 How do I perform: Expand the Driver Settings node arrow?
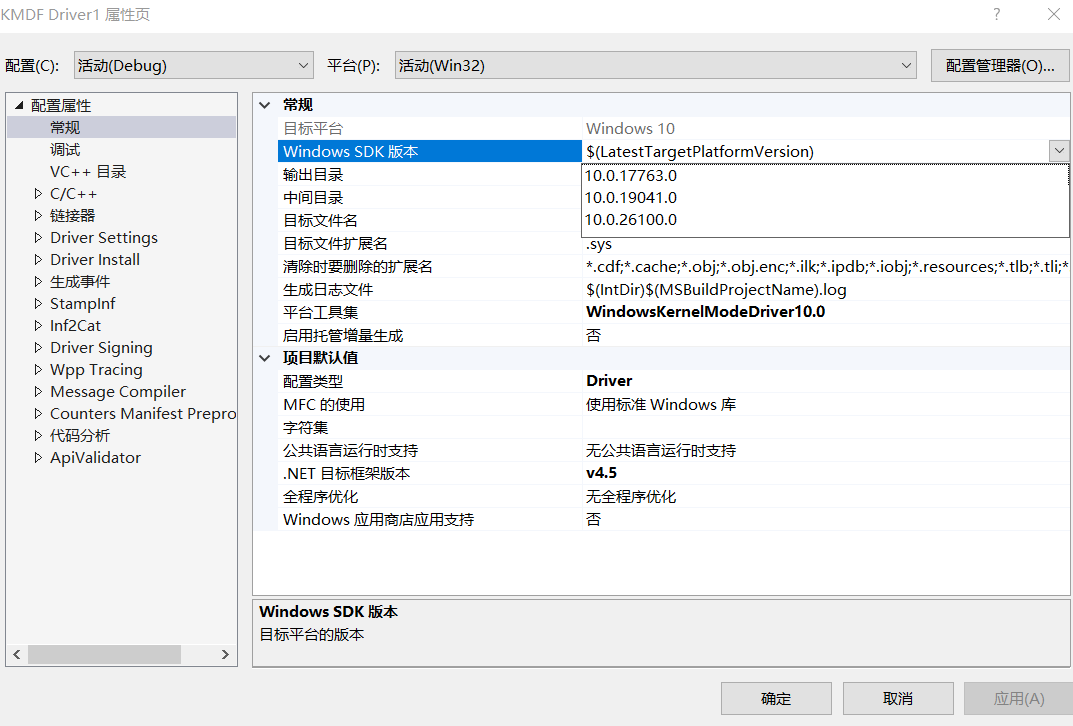38,237
